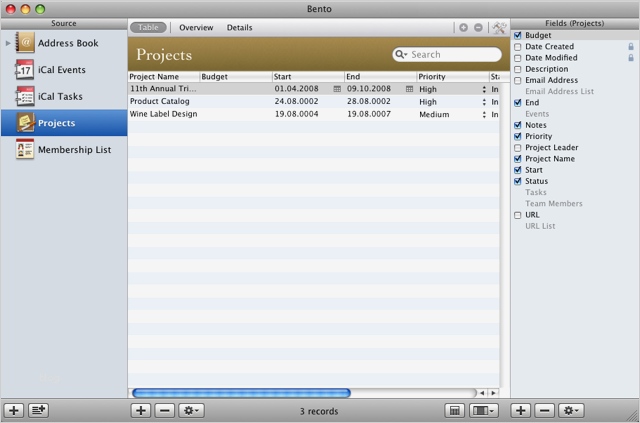640x423 pixels.
Task: Open the records action gear menu
Action: [191, 410]
